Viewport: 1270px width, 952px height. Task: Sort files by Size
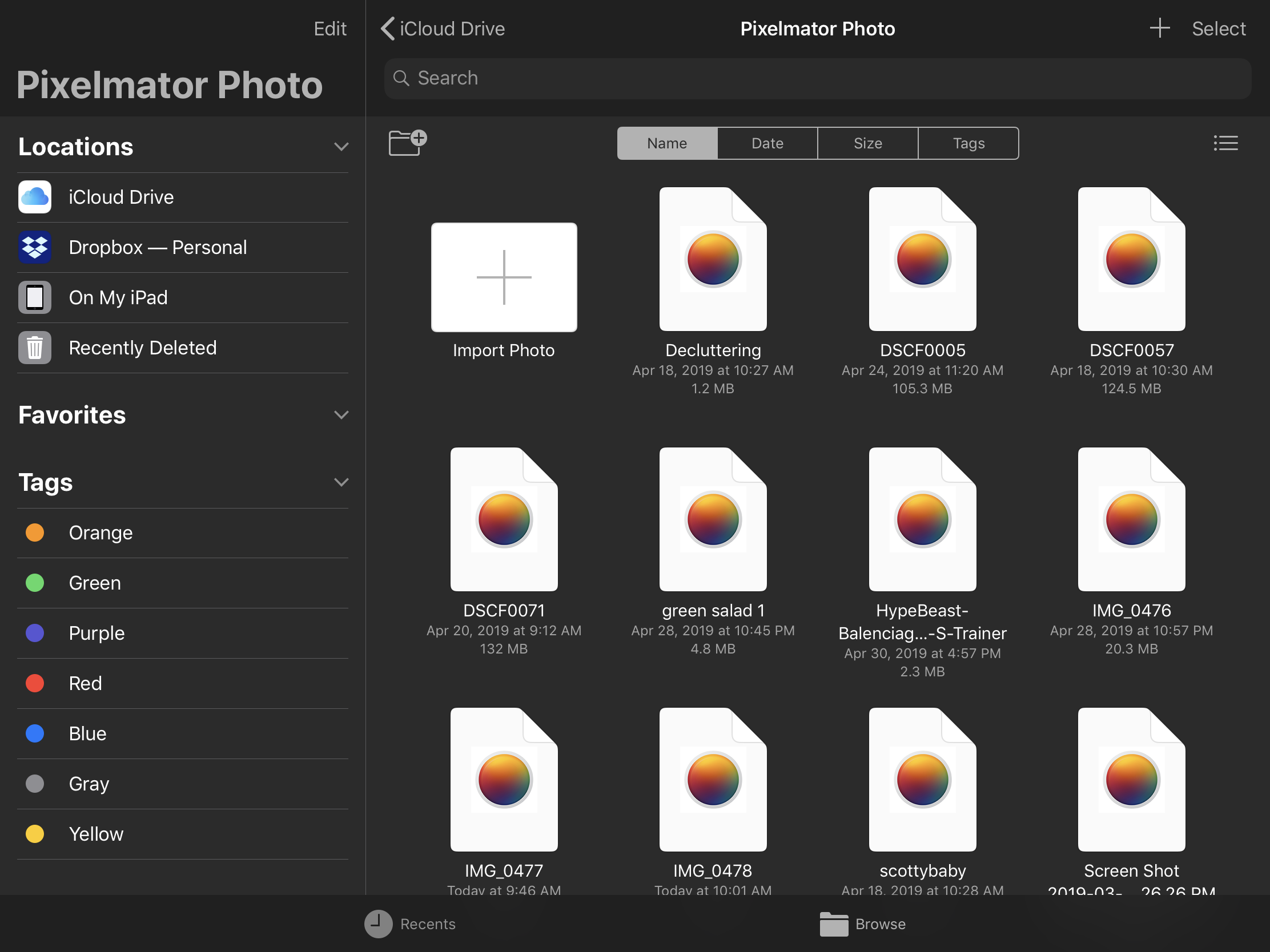[x=867, y=143]
